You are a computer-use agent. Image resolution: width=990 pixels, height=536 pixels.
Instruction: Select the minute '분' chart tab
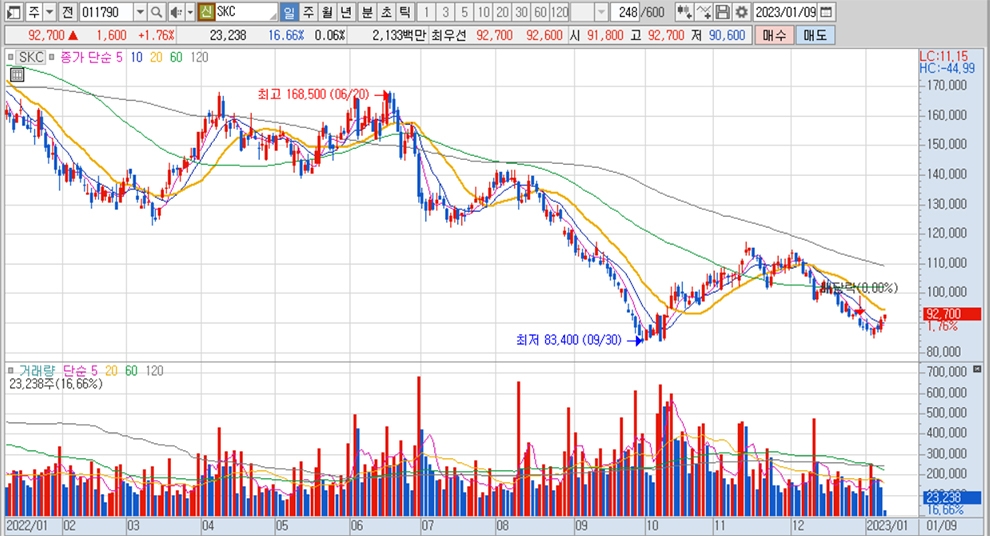[367, 11]
